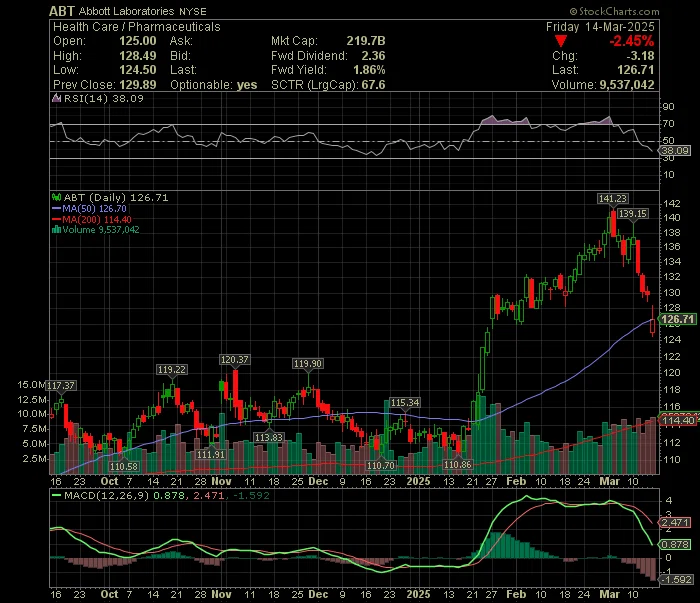This screenshot has width=700, height=603.
Task: Click the Optionable yes value
Action: click(x=247, y=85)
